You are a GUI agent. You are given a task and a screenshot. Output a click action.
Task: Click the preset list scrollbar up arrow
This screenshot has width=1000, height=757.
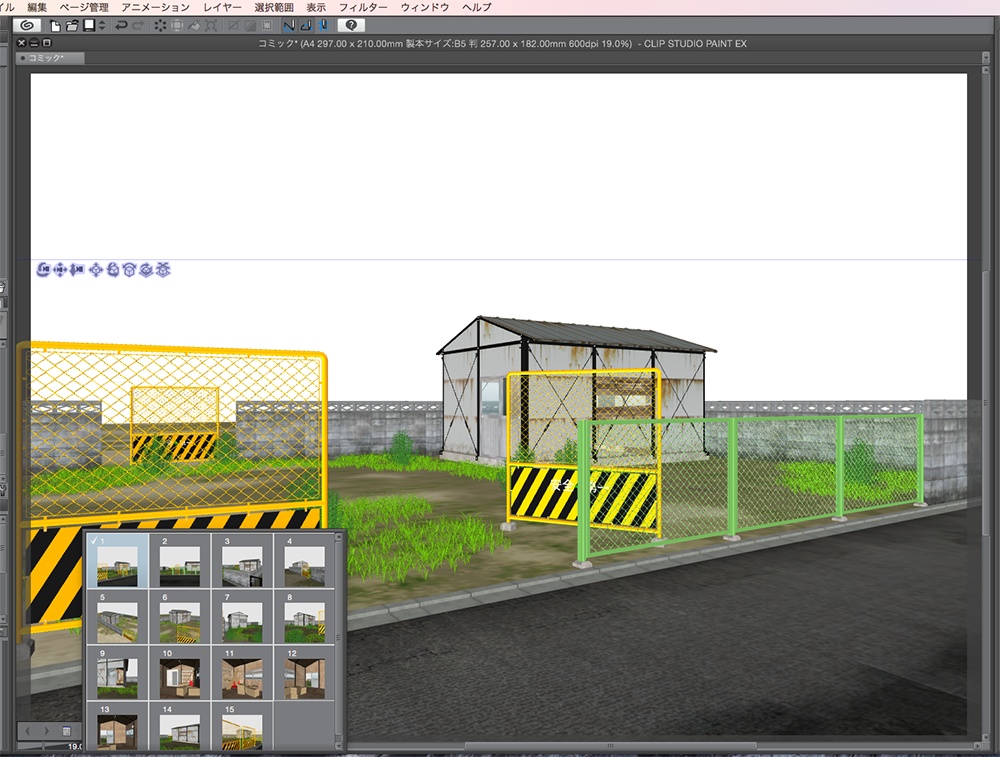click(x=339, y=538)
